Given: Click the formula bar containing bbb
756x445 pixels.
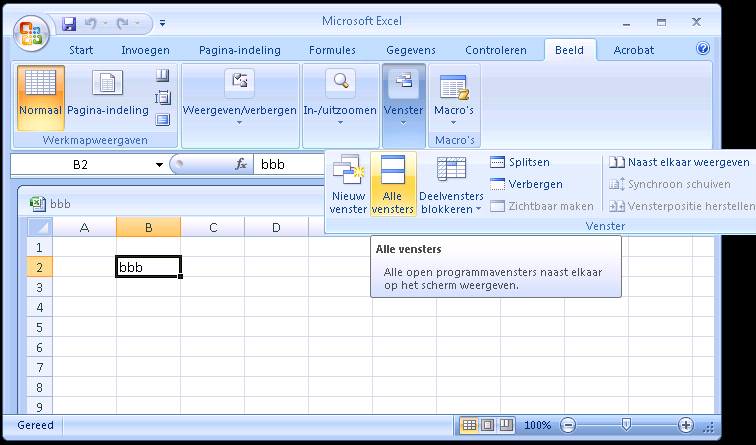Looking at the screenshot, I should (289, 164).
